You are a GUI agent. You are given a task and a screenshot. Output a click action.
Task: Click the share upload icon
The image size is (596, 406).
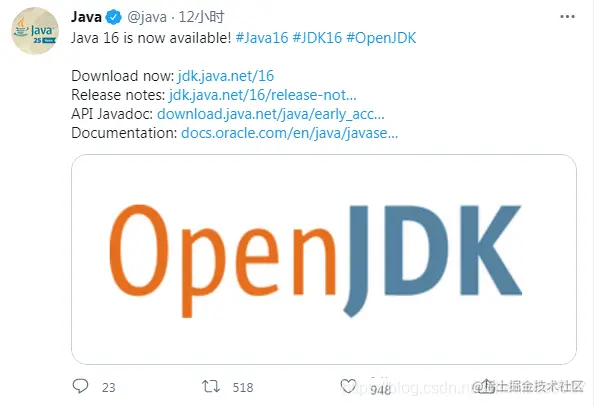pos(486,386)
